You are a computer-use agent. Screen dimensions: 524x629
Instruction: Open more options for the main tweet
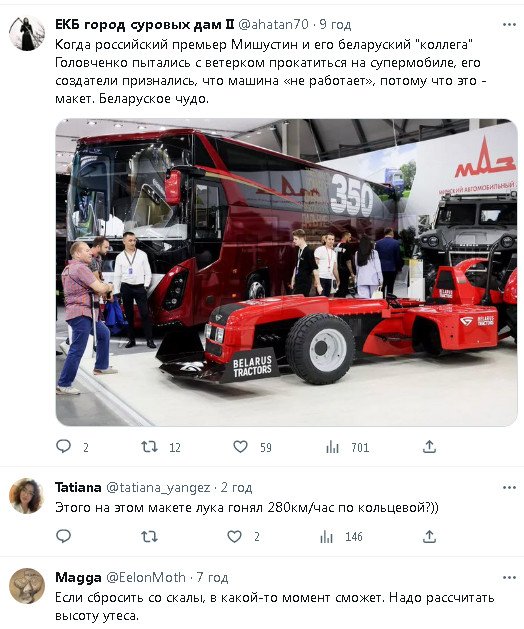(509, 25)
